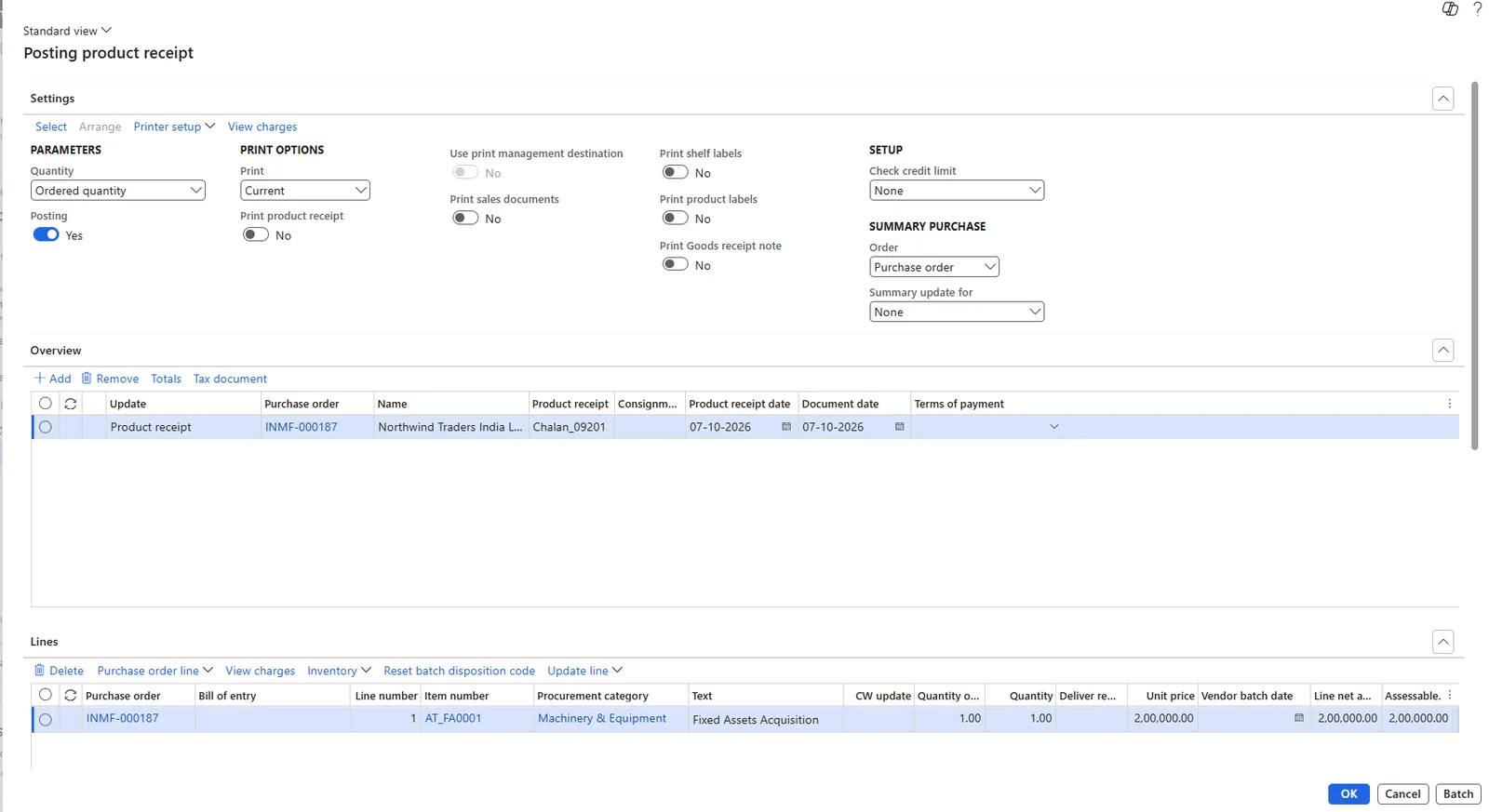Toggle Print Goods receipt note switch

click(x=675, y=264)
